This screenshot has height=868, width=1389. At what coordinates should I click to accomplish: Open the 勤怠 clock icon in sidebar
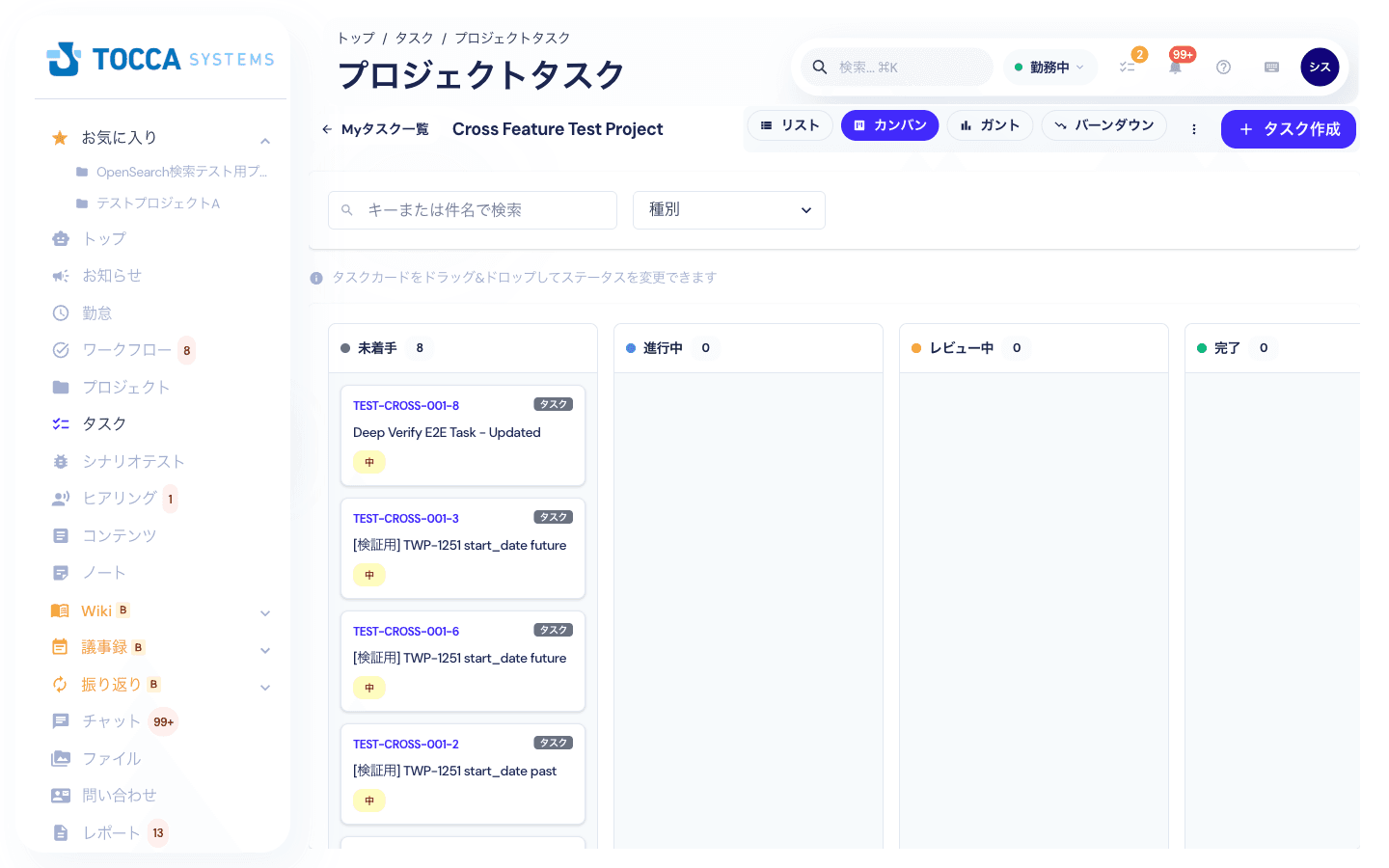coord(61,313)
